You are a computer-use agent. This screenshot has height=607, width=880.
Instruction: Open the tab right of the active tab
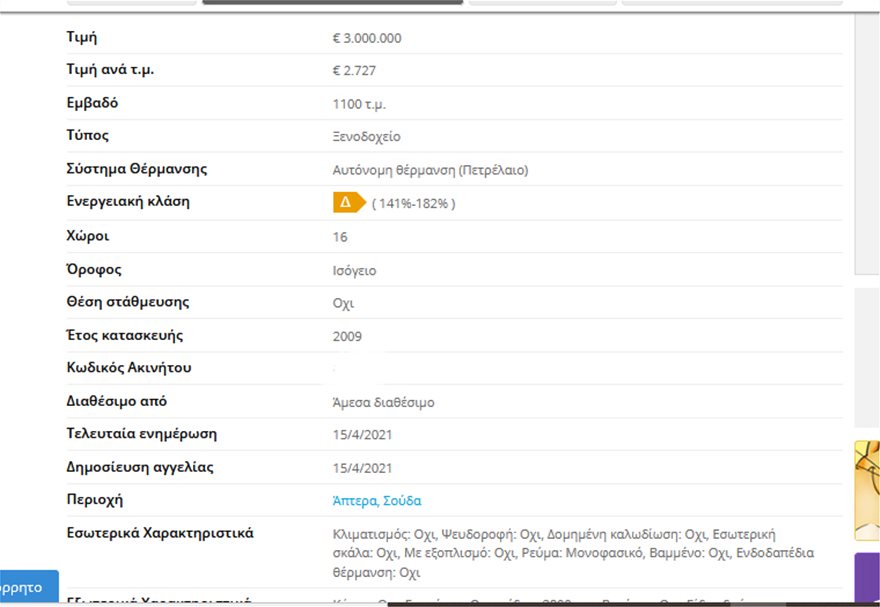(x=542, y=2)
